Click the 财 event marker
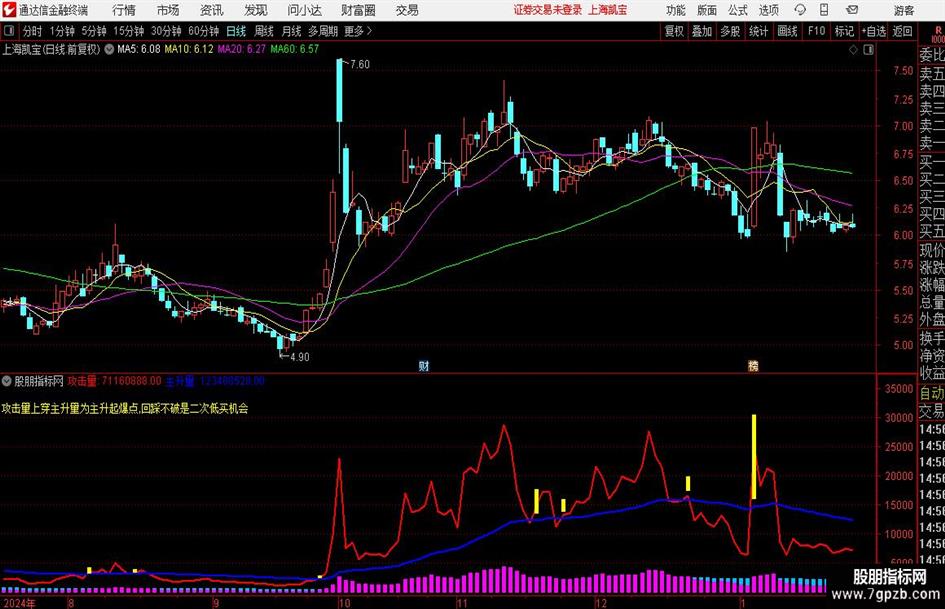Image resolution: width=945 pixels, height=609 pixels. pos(424,365)
